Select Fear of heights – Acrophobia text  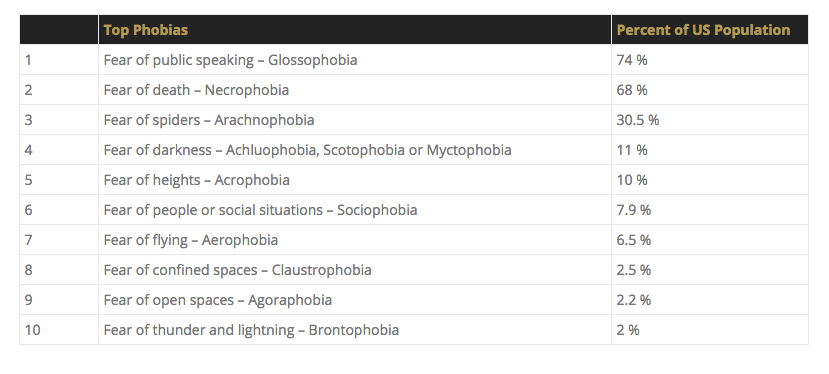click(196, 180)
